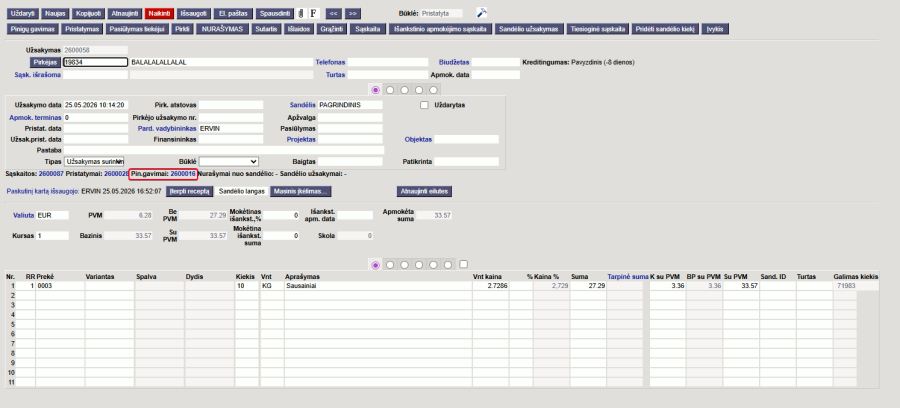This screenshot has height=408, width=900.
Task: Click the Pard. vadybininkas link
Action: point(167,129)
